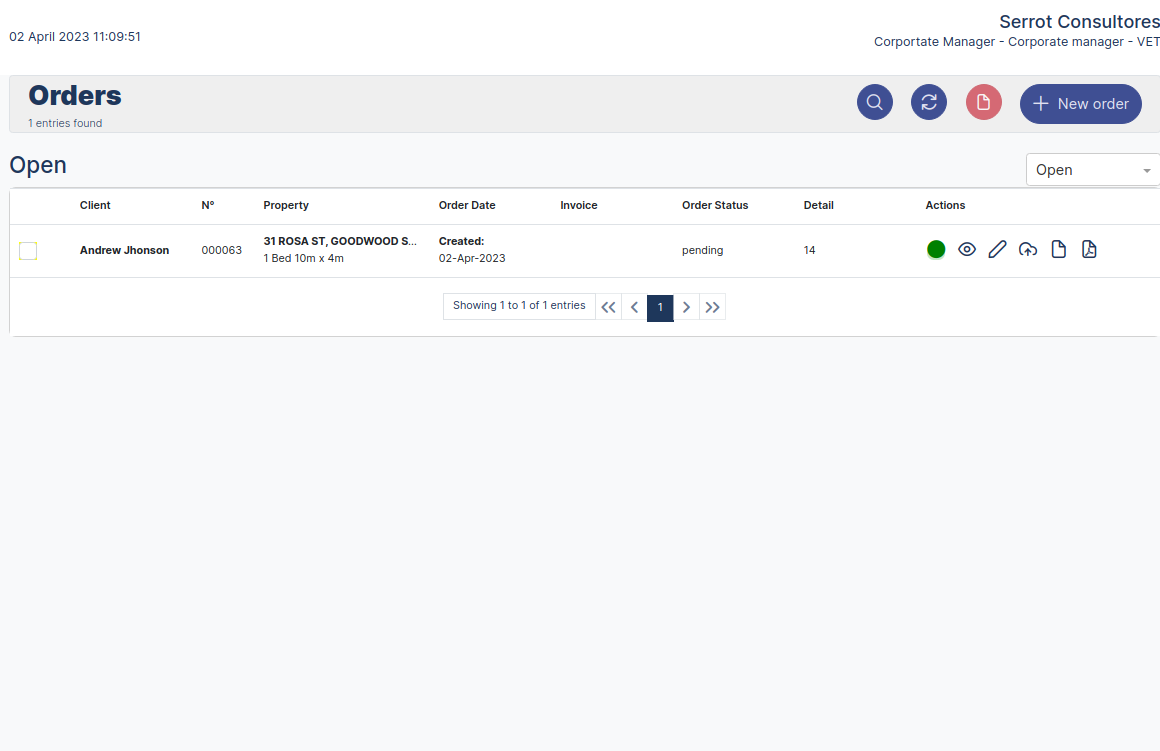The height and width of the screenshot is (751, 1160).
Task: Click the eye icon to show order preview
Action: point(966,249)
